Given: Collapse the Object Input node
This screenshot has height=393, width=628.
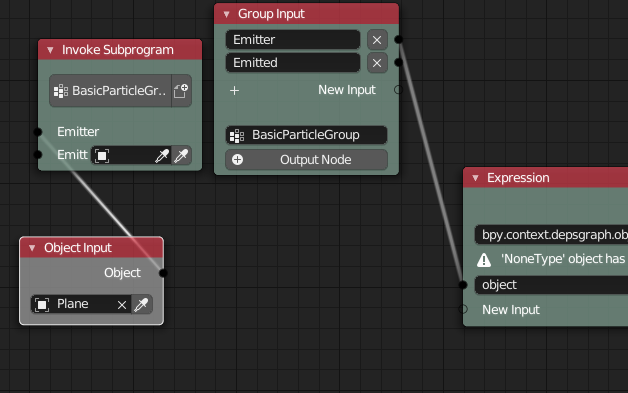Looking at the screenshot, I should 32,248.
